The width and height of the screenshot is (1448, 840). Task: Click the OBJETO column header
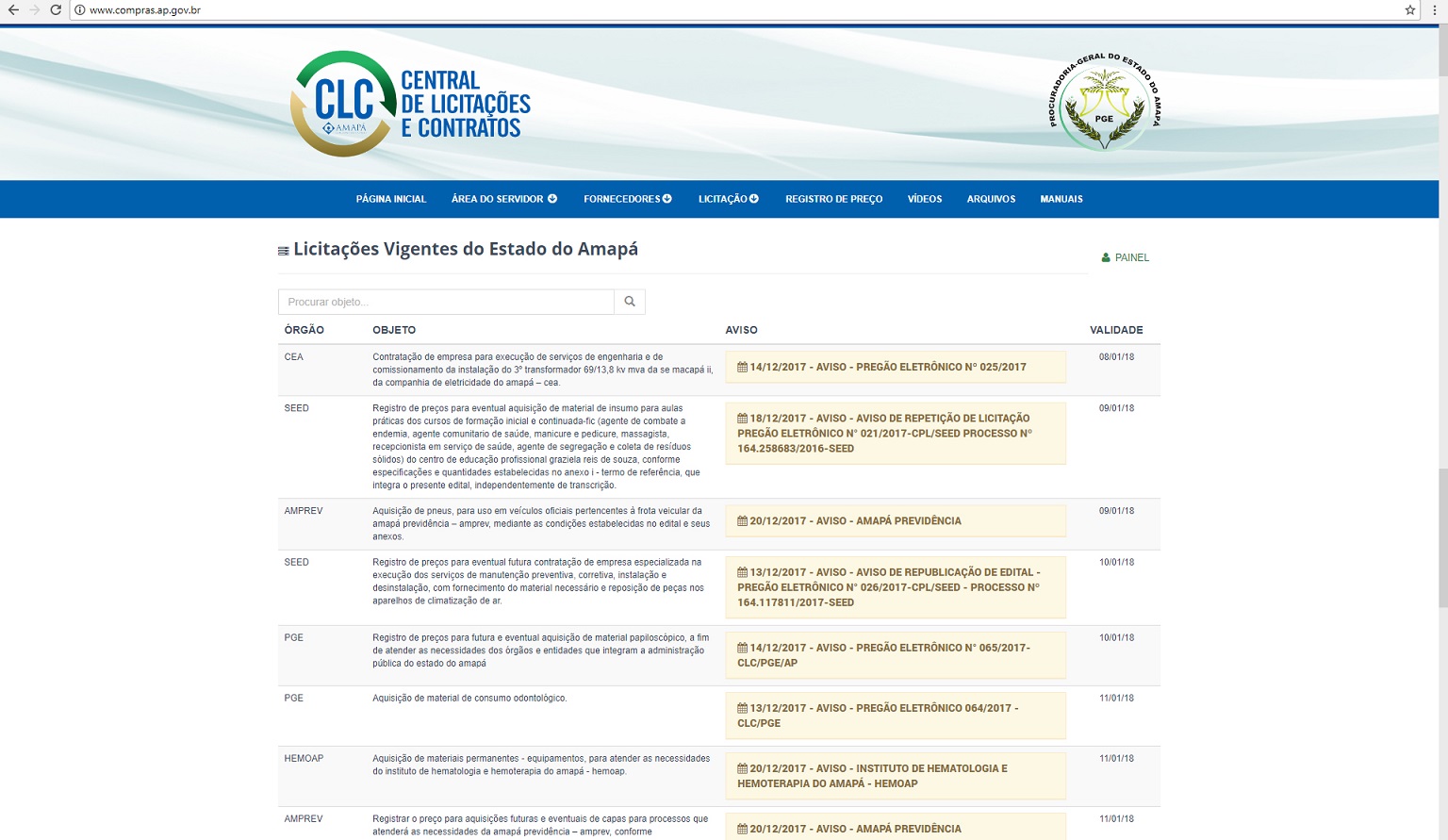click(x=394, y=330)
